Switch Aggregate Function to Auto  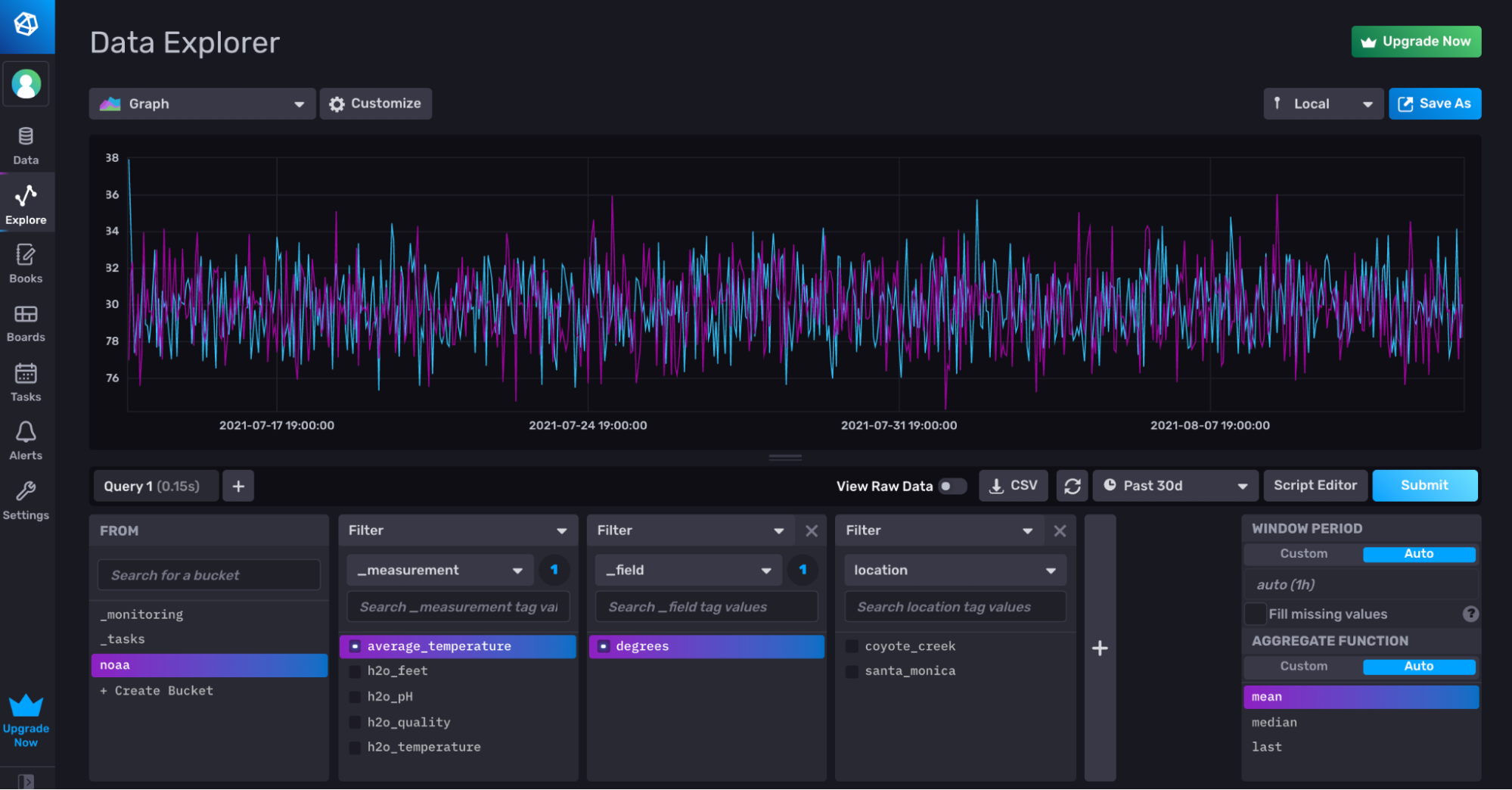[x=1419, y=667]
